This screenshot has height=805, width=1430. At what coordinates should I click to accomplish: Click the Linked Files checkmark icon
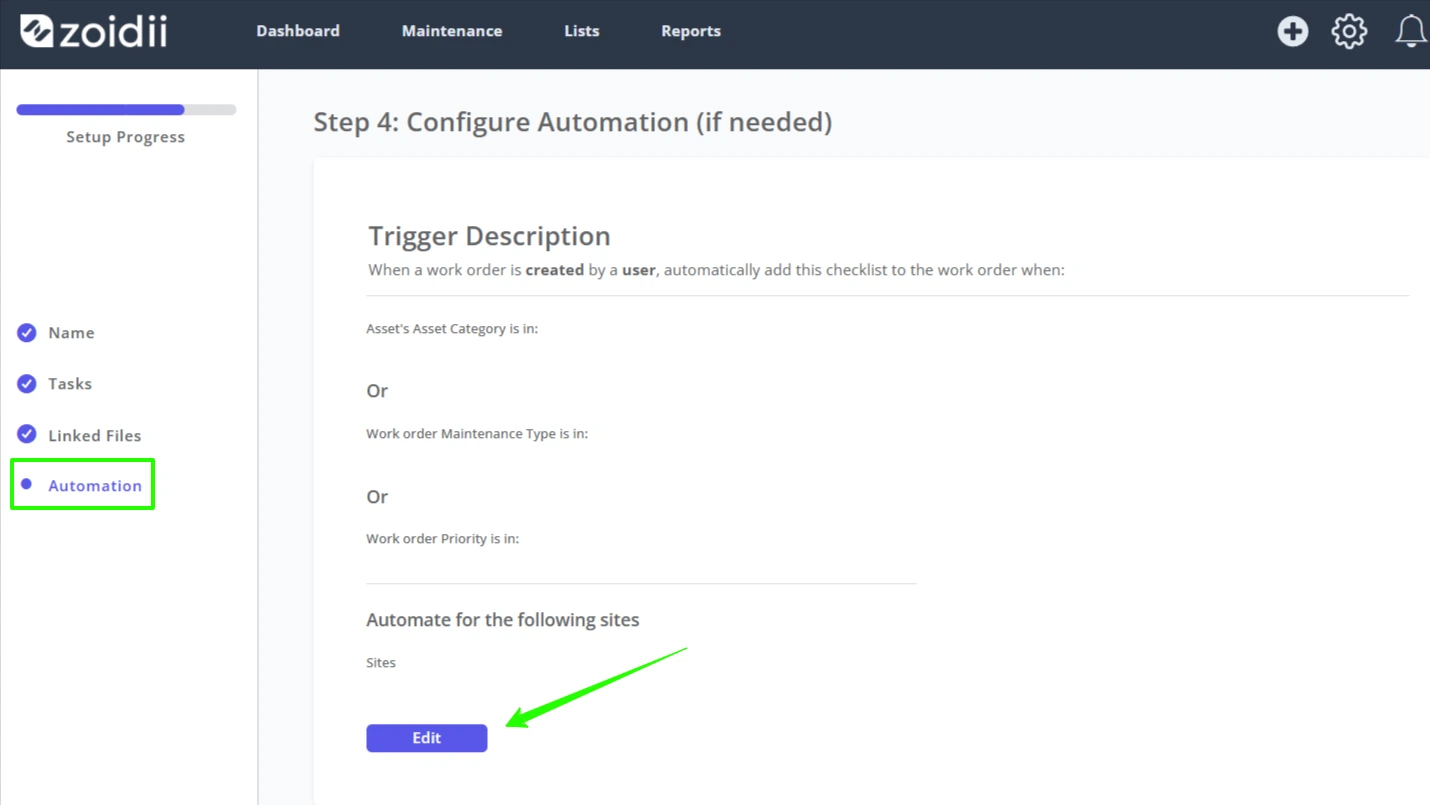[x=27, y=434]
